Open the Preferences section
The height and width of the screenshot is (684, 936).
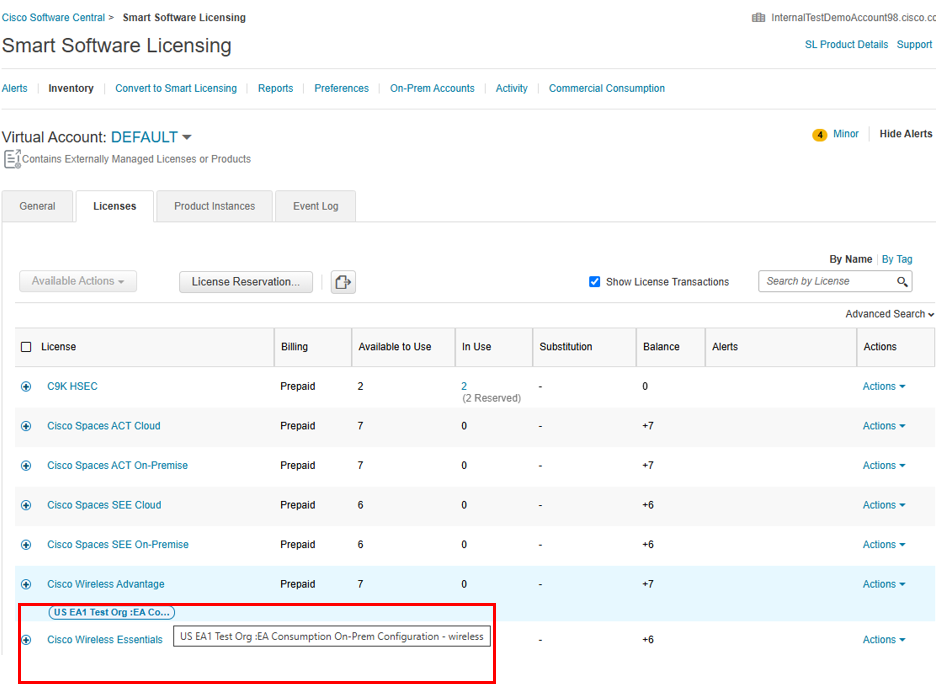[x=341, y=88]
